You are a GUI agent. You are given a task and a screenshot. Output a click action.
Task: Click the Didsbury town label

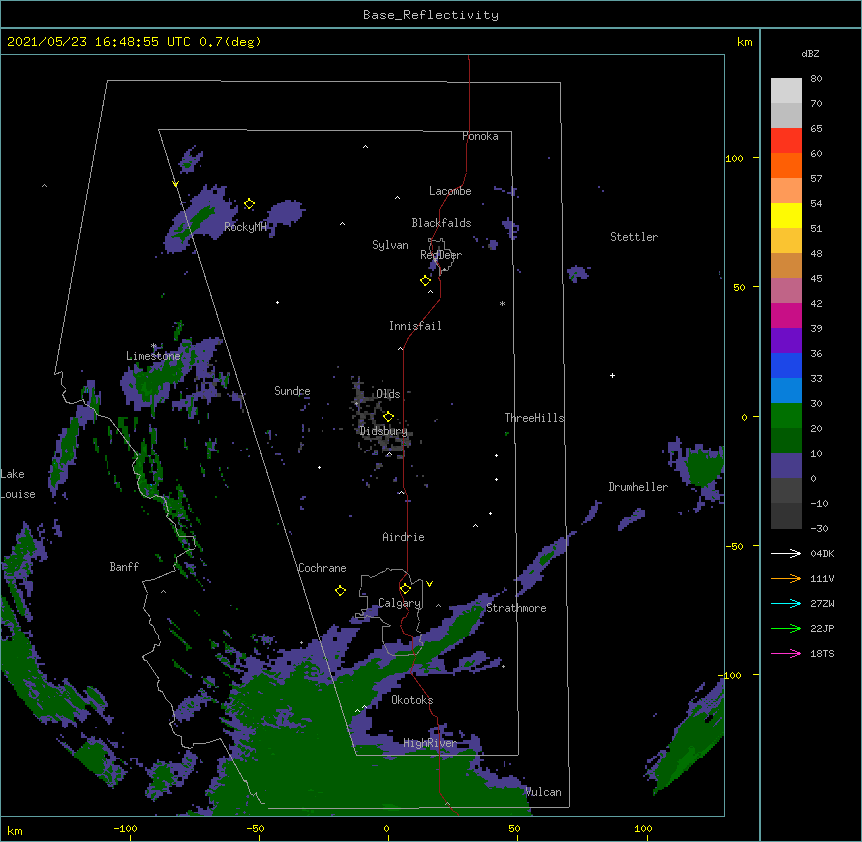pos(384,431)
